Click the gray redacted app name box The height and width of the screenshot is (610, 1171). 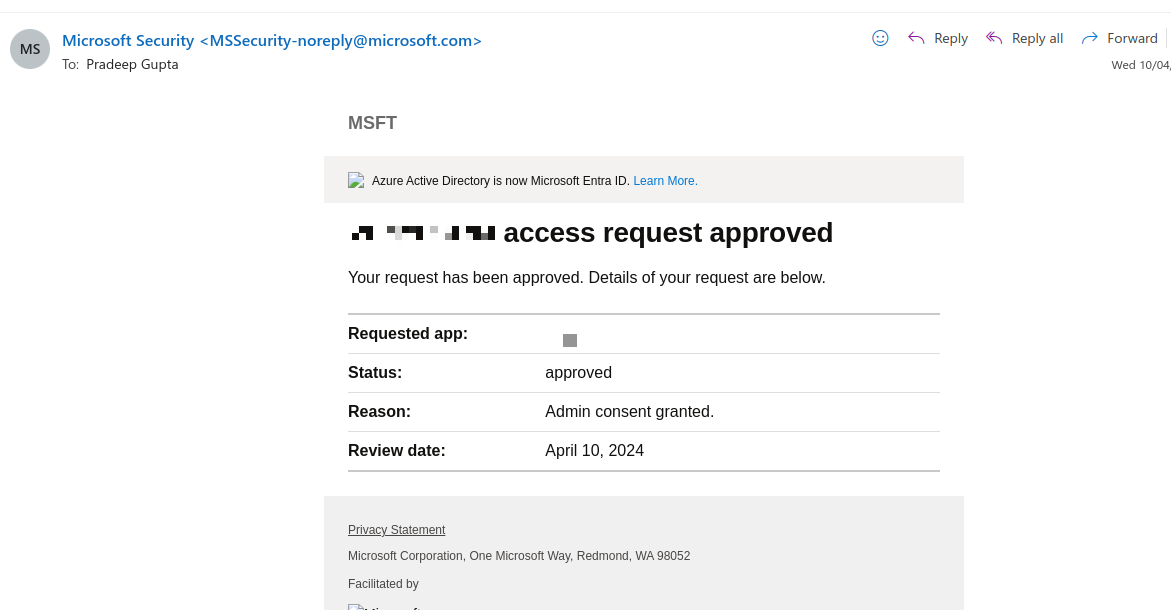pyautogui.click(x=570, y=340)
